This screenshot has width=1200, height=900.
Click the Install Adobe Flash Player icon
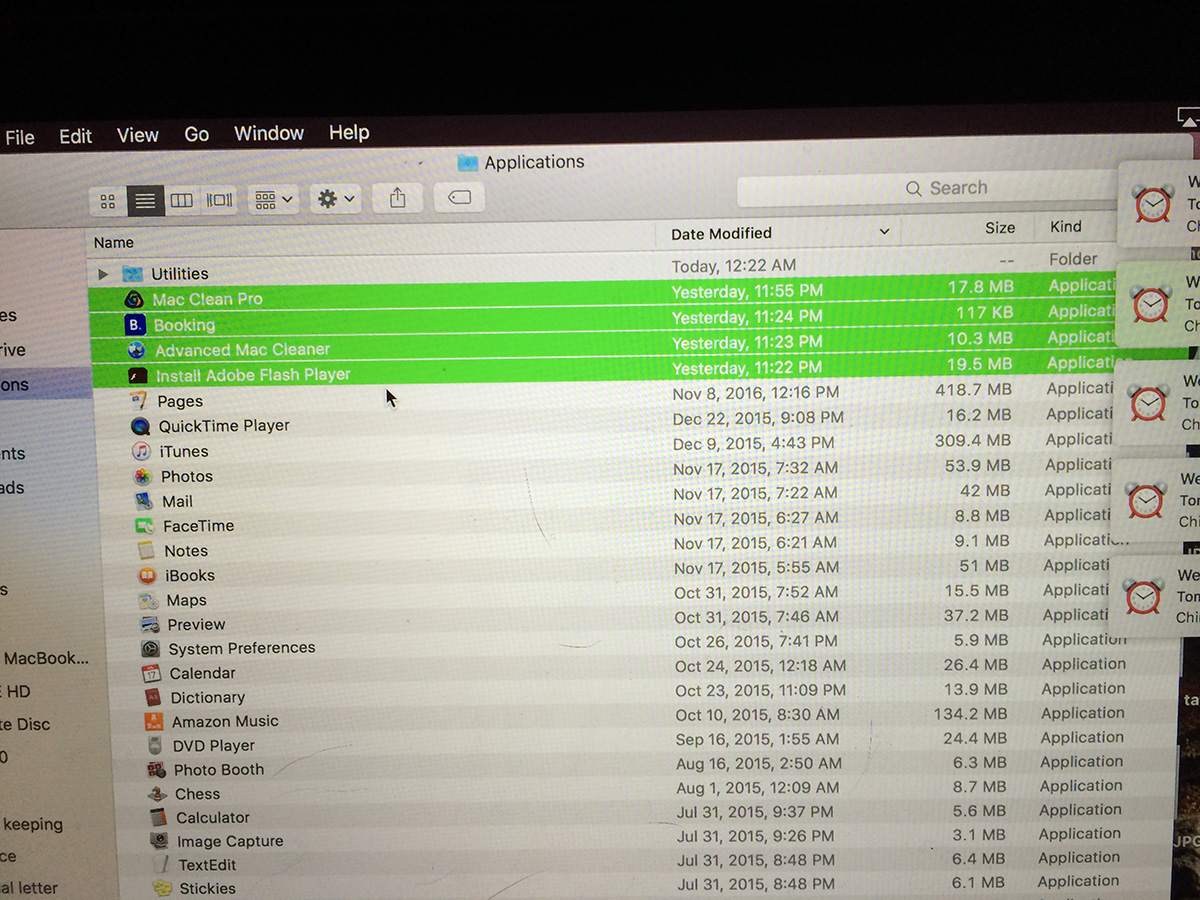click(138, 376)
